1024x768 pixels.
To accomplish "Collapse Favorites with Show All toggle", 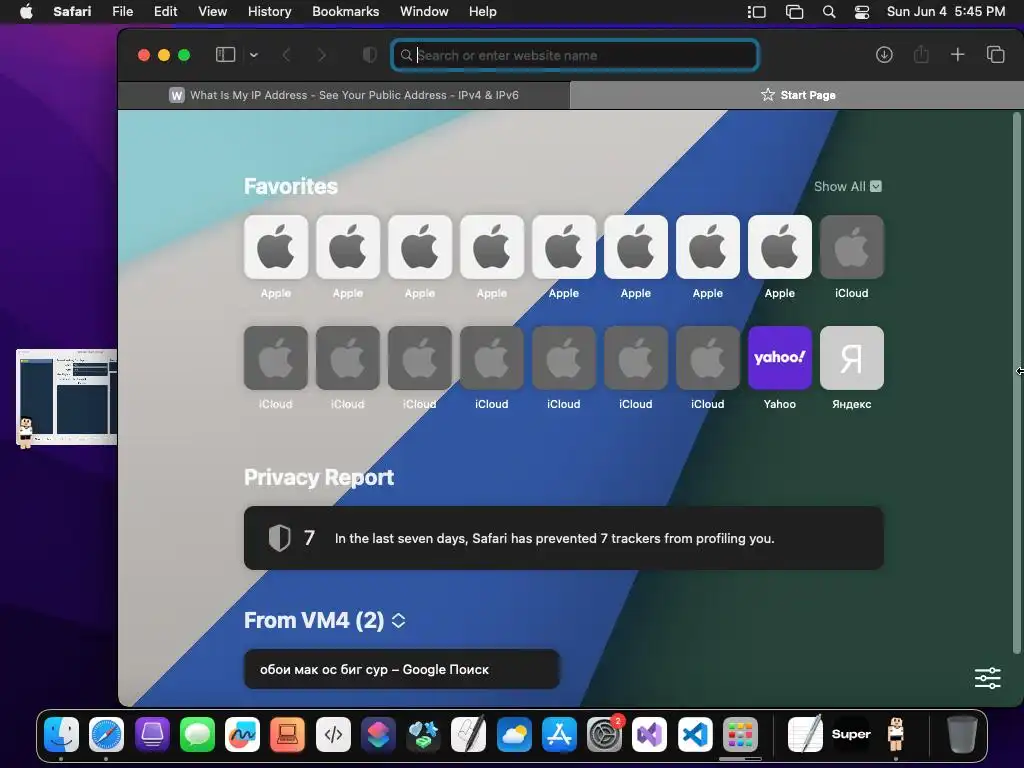I will (x=847, y=187).
